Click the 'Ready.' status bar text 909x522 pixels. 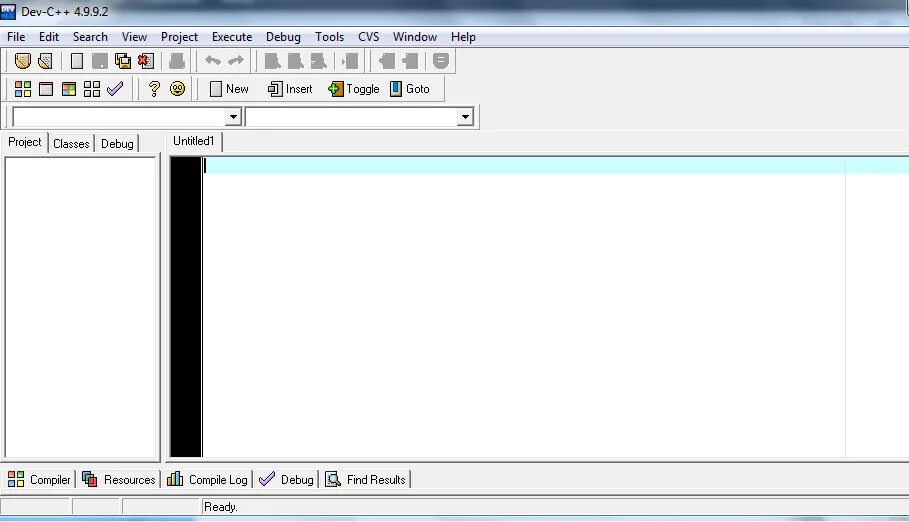point(221,507)
